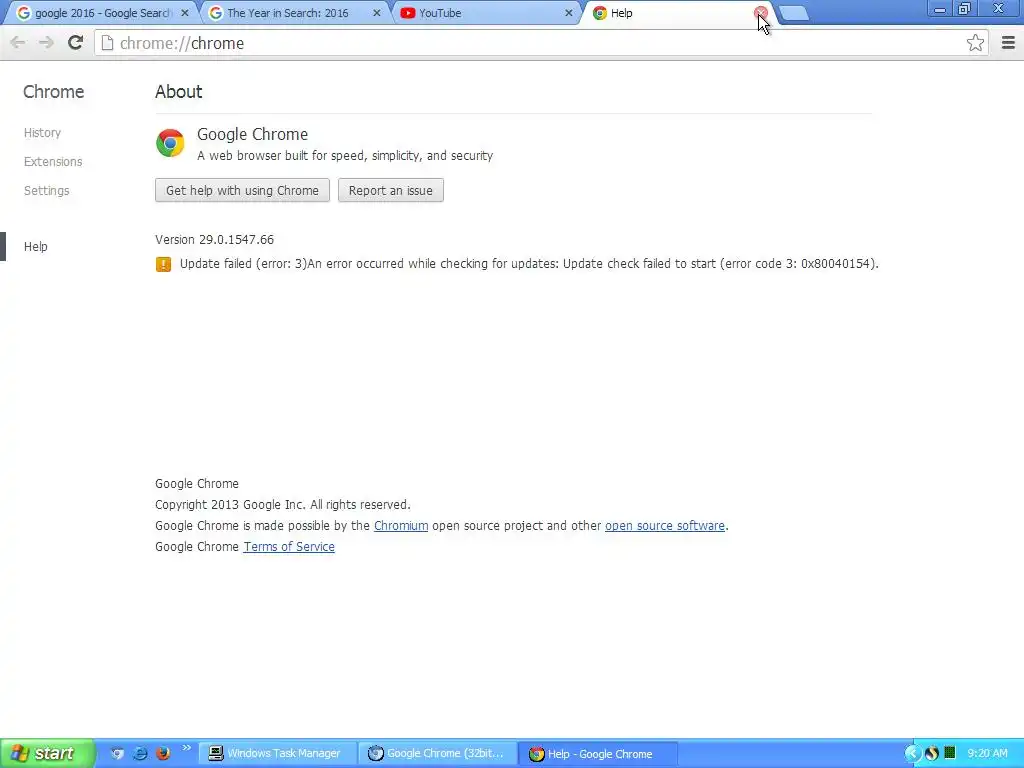Switch to Google Chrome (32bit) taskbar button
Image resolution: width=1024 pixels, height=768 pixels.
pos(439,754)
